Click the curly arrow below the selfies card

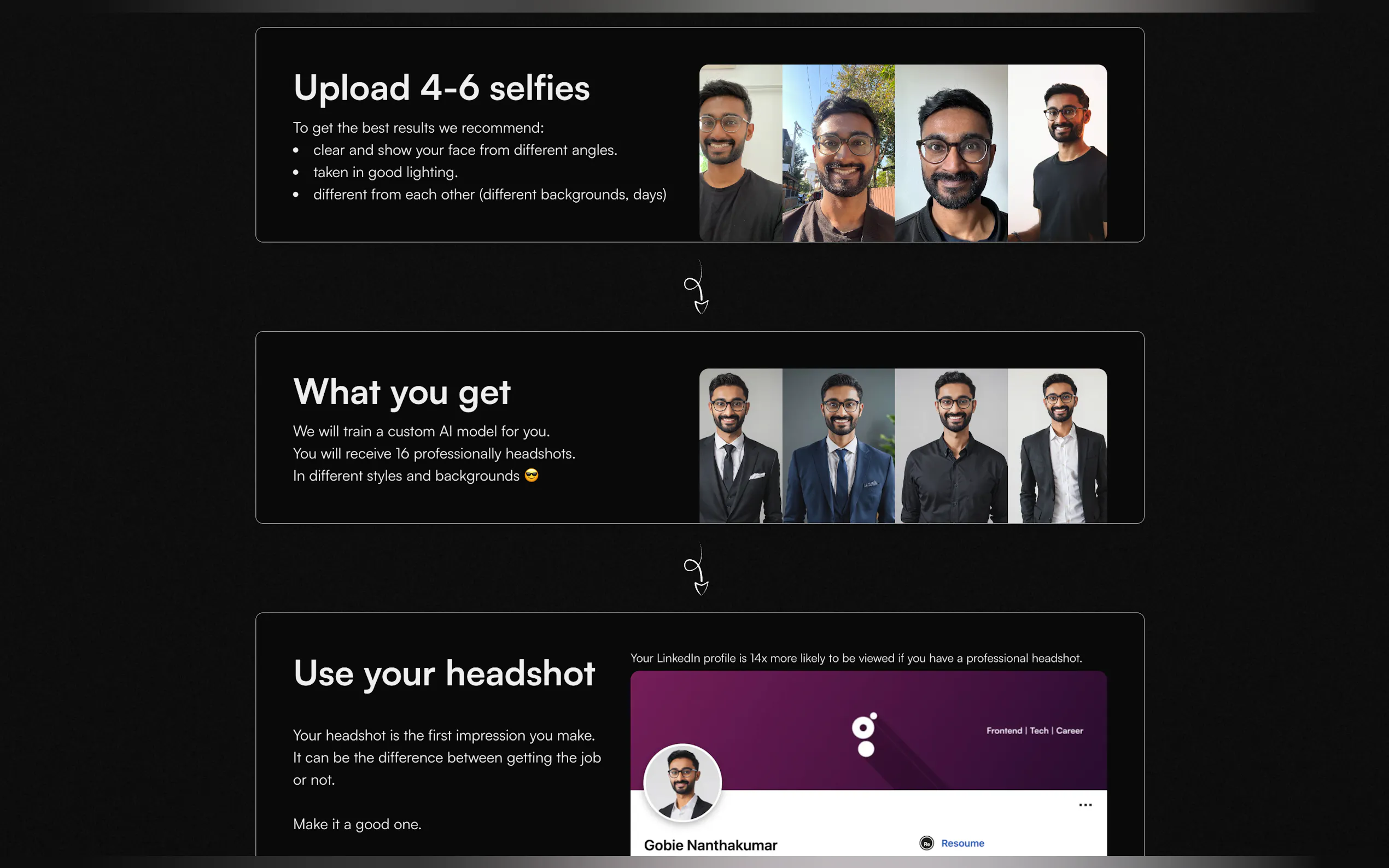coord(697,287)
